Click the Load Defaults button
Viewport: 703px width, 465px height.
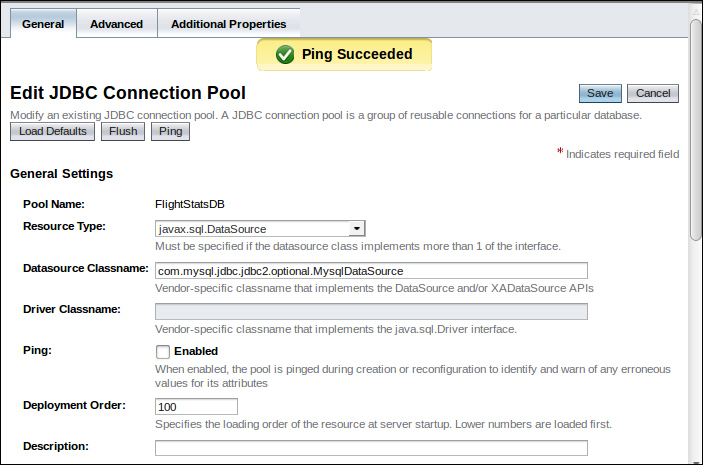tap(52, 131)
